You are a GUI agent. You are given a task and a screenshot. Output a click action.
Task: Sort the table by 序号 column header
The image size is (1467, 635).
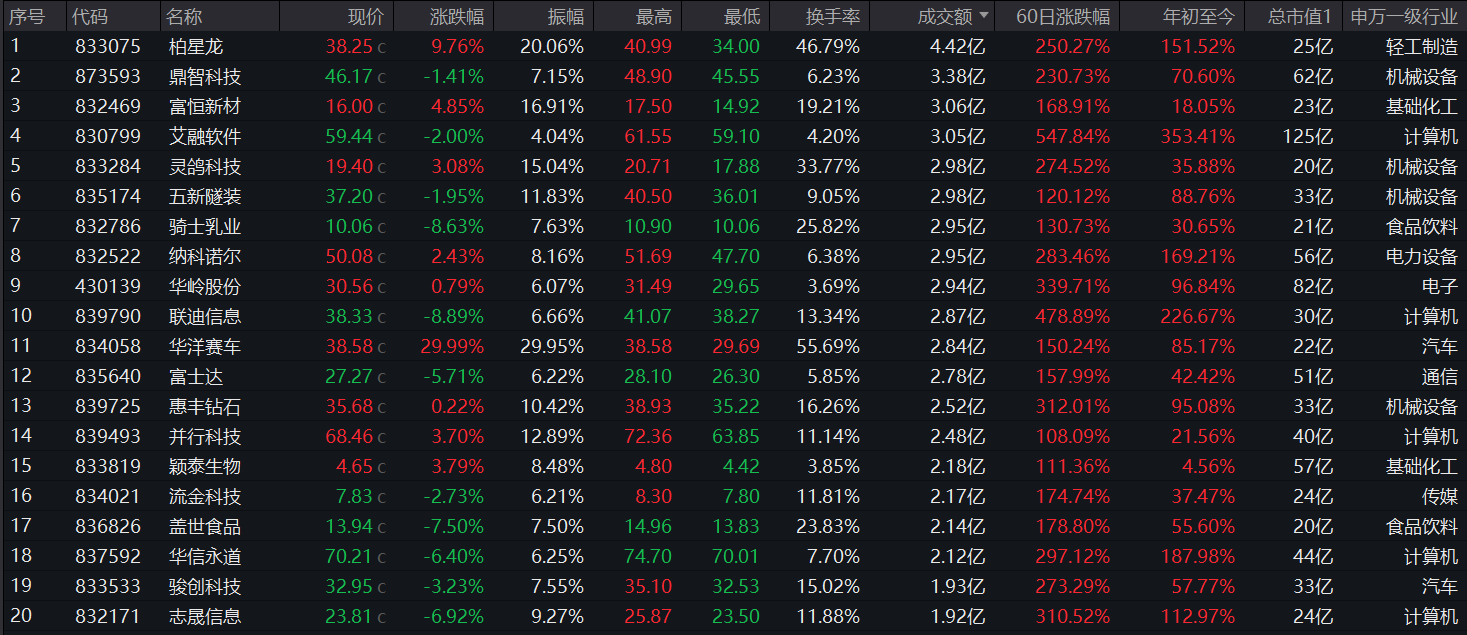point(27,16)
